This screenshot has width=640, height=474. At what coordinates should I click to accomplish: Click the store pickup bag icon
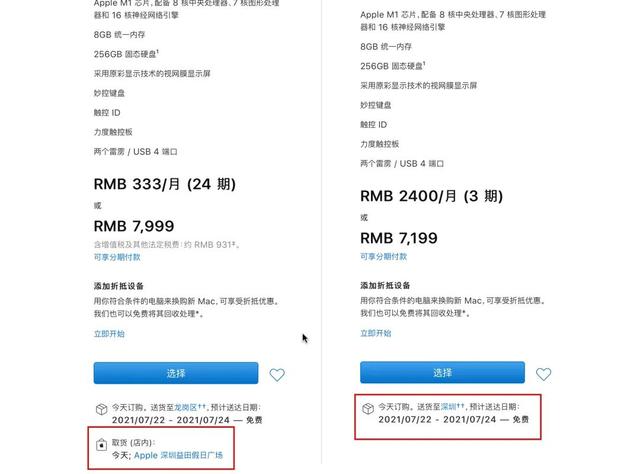click(101, 444)
